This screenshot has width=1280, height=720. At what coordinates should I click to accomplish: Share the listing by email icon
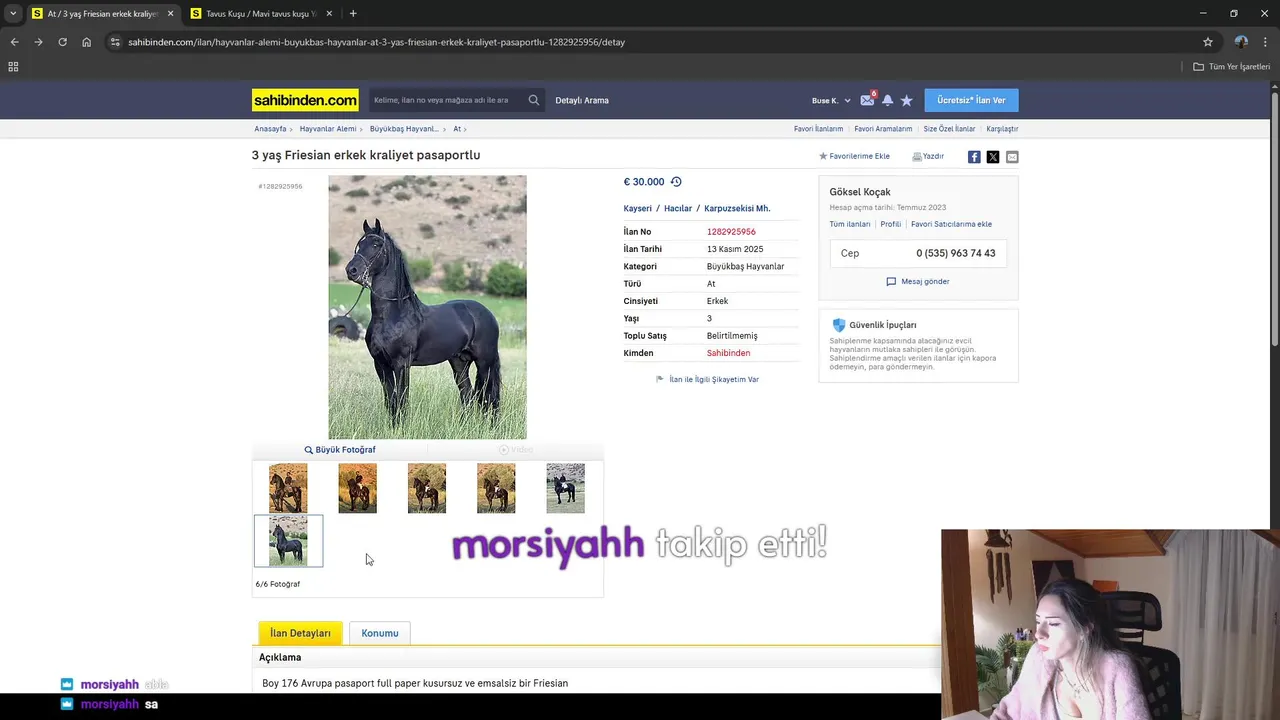(1012, 157)
